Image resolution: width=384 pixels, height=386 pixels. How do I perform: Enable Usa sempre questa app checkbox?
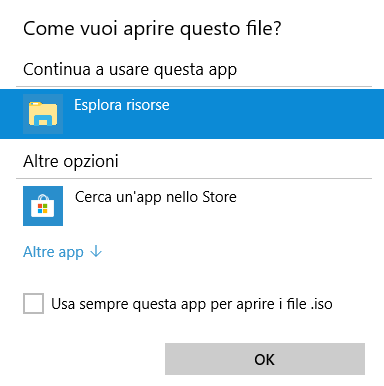coord(33,303)
